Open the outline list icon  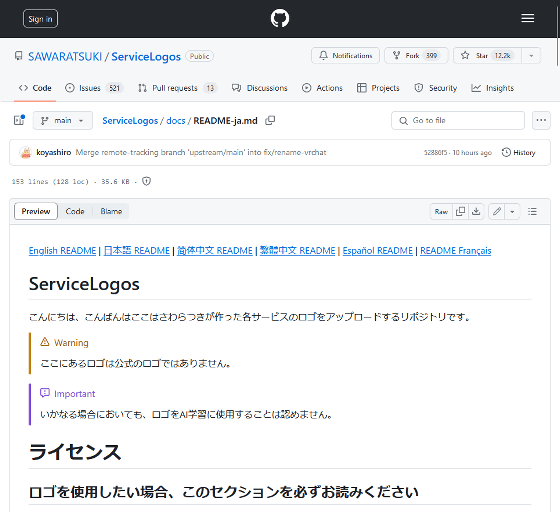click(532, 212)
